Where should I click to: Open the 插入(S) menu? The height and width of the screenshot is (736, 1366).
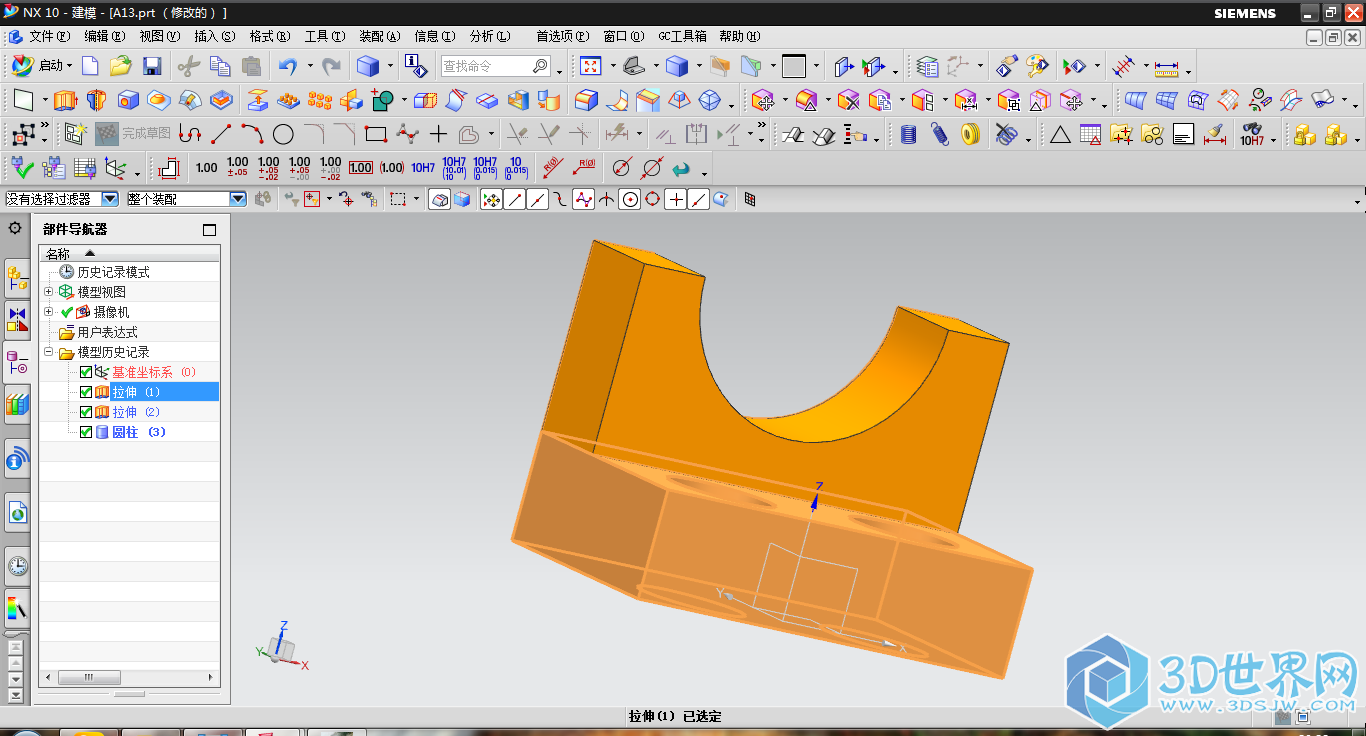click(214, 36)
